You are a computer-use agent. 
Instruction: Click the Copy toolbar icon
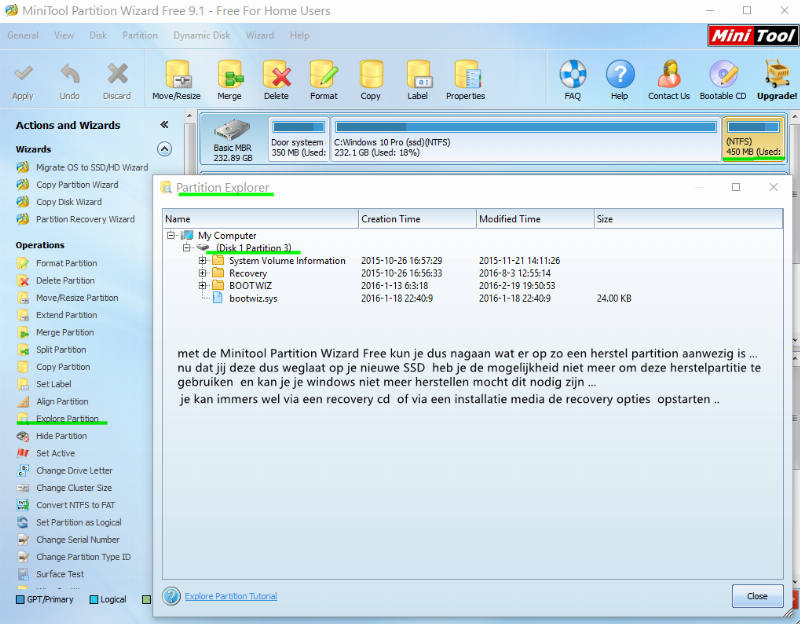pos(371,74)
